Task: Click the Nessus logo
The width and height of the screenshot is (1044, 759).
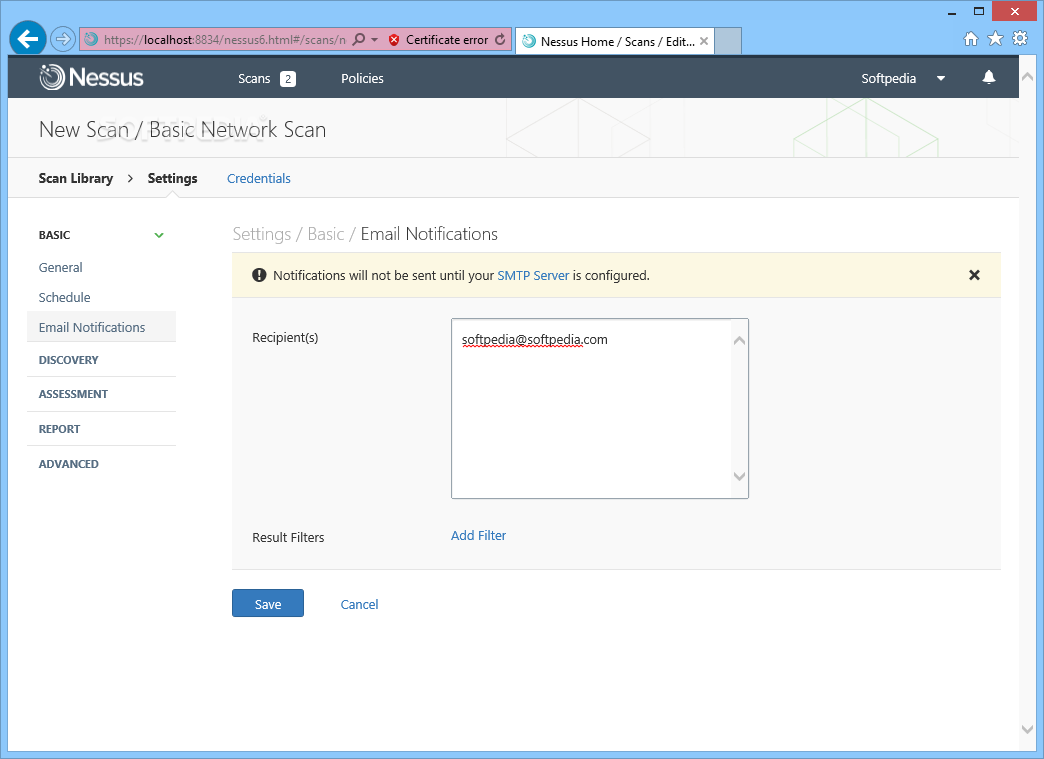Action: pos(91,78)
